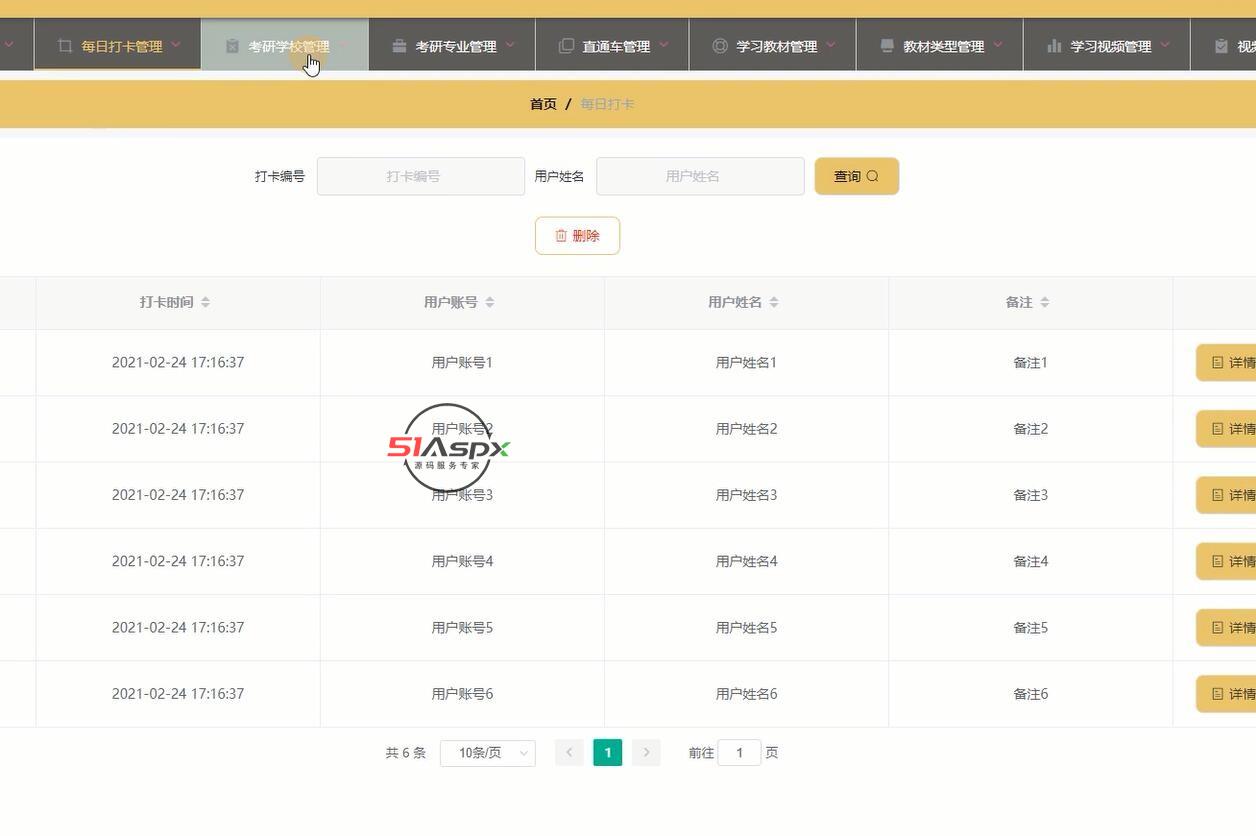Click the copy icon beside 直通车管理
The width and height of the screenshot is (1256, 836).
pos(566,46)
